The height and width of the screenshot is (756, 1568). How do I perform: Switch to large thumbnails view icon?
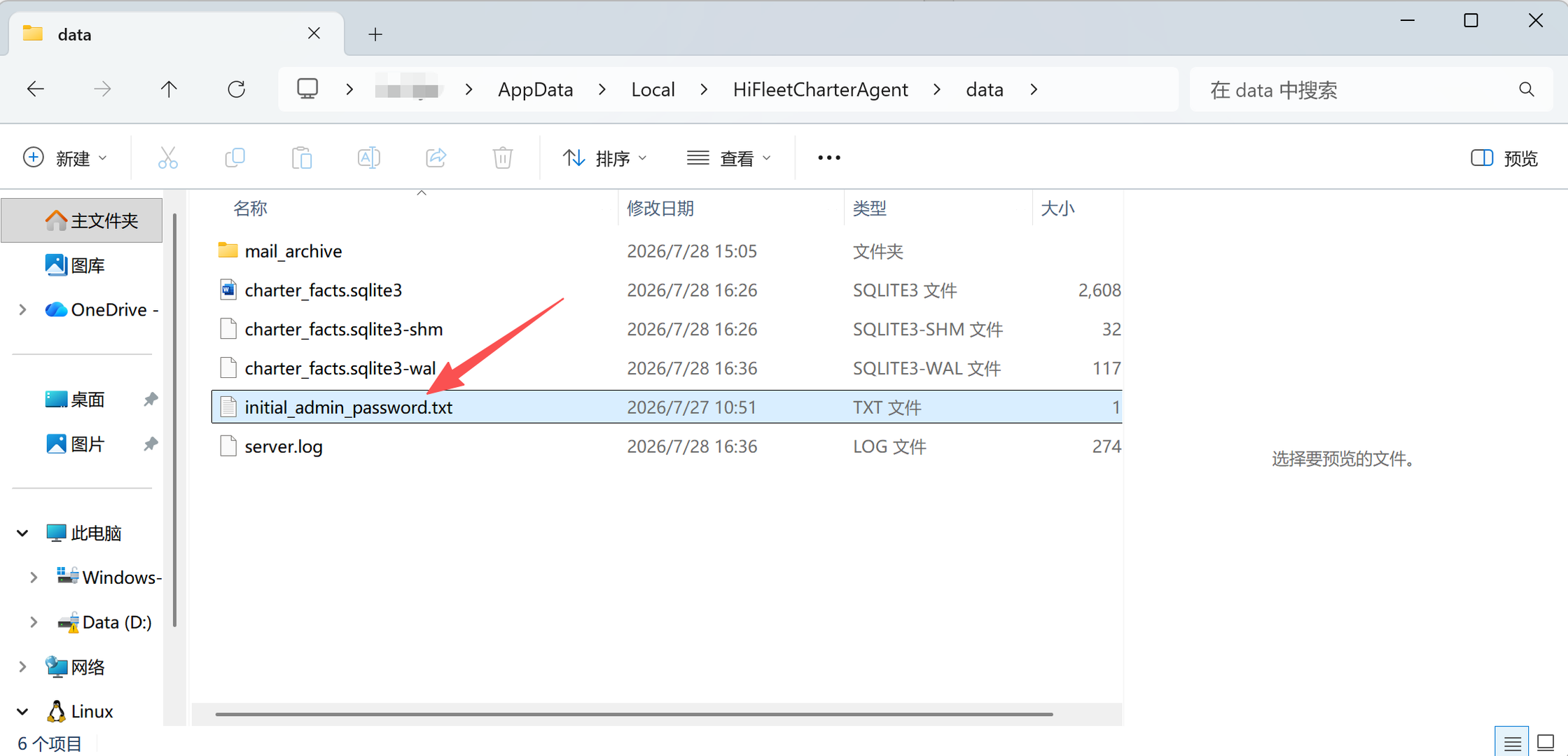coord(1546,743)
